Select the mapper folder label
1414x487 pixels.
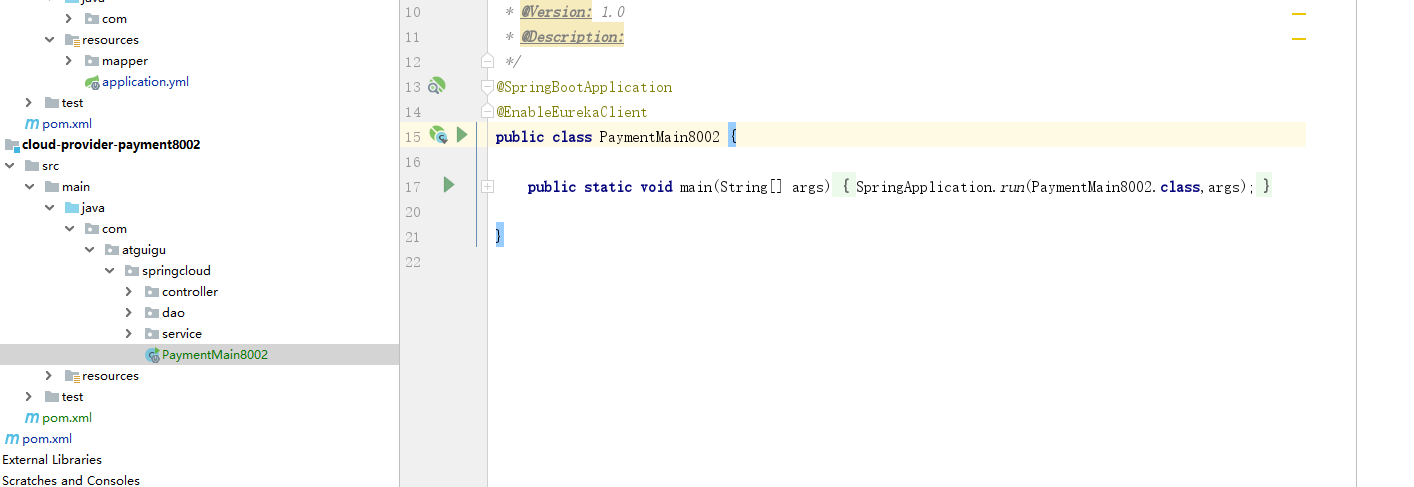[x=125, y=61]
